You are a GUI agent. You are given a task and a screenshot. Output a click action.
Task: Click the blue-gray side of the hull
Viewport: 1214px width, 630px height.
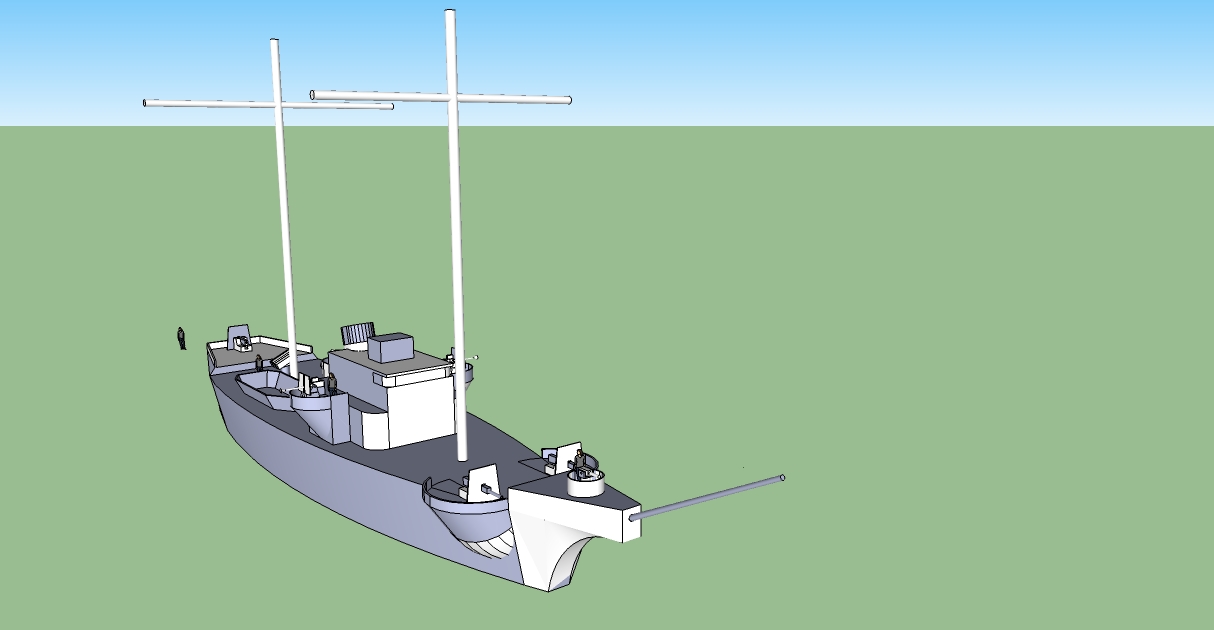coord(320,470)
